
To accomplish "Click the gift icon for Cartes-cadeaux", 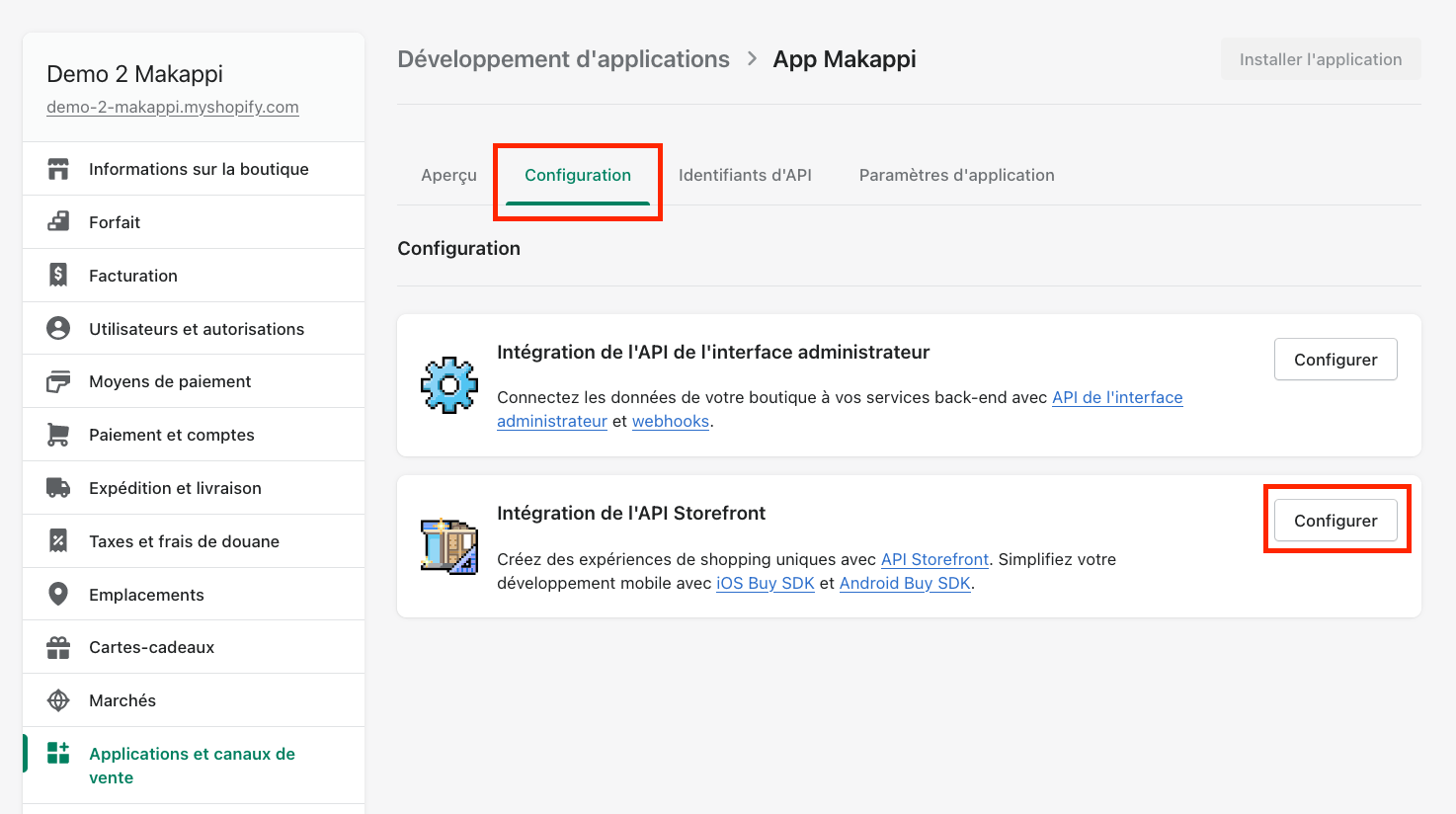I will click(58, 647).
